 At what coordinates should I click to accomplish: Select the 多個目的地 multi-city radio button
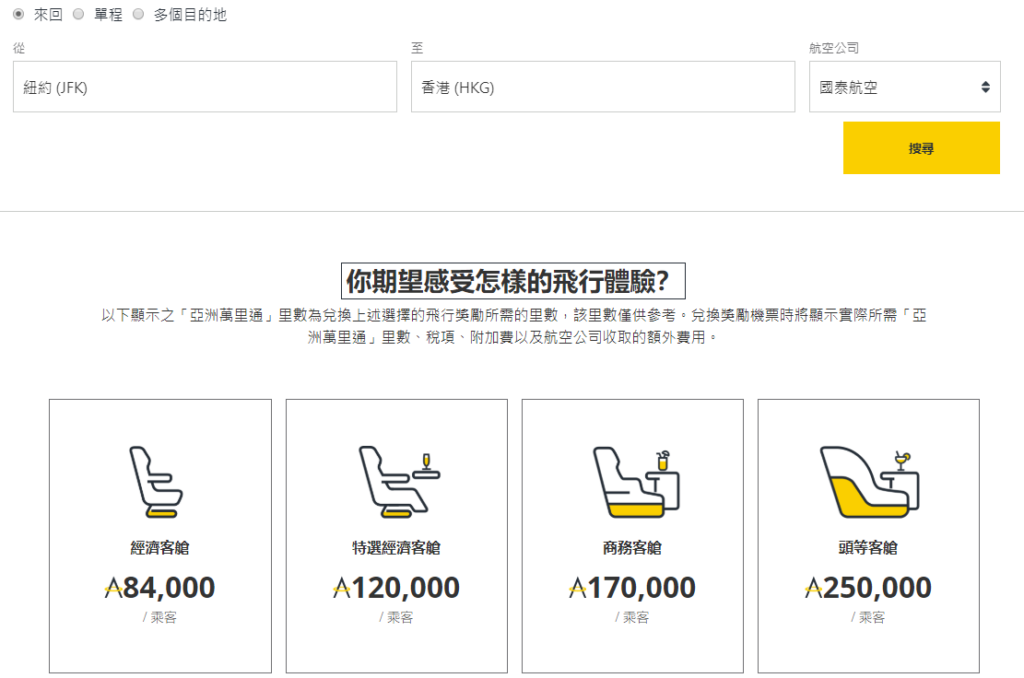tap(138, 14)
